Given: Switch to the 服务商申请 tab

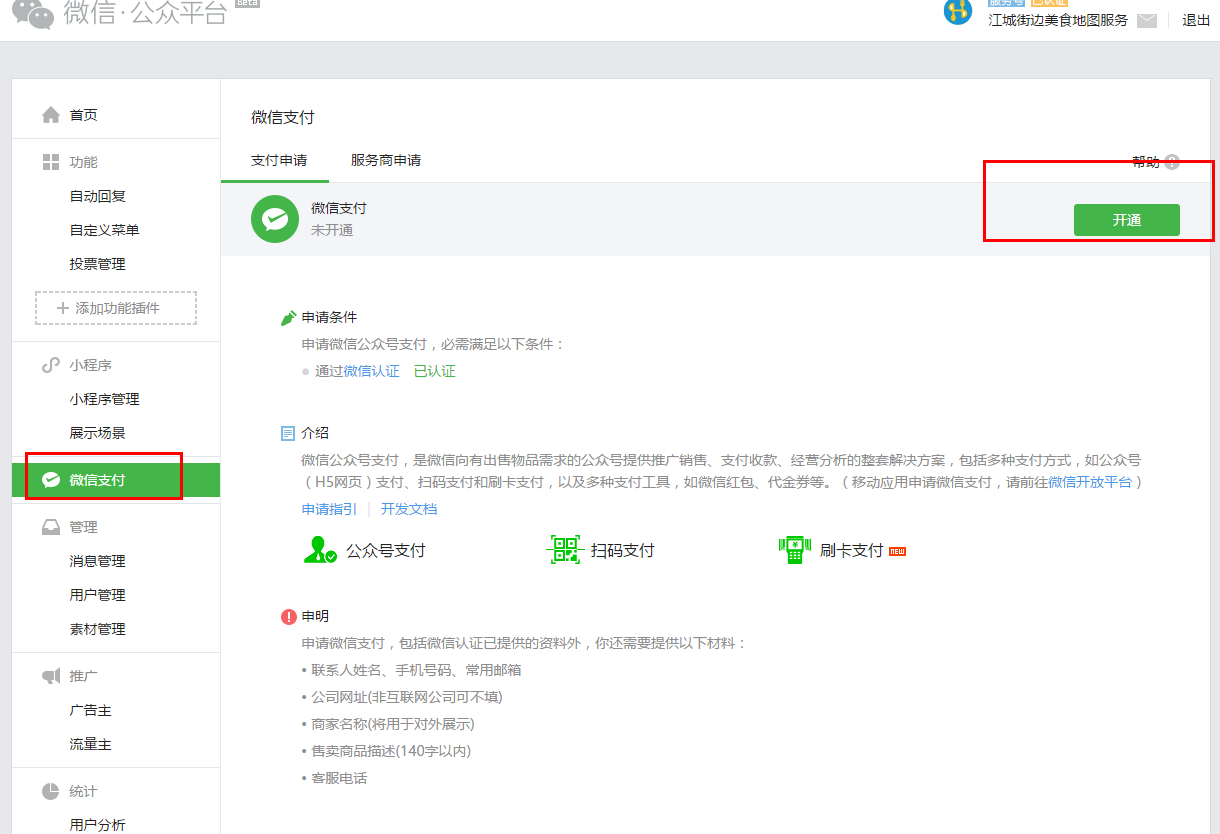Looking at the screenshot, I should (385, 160).
